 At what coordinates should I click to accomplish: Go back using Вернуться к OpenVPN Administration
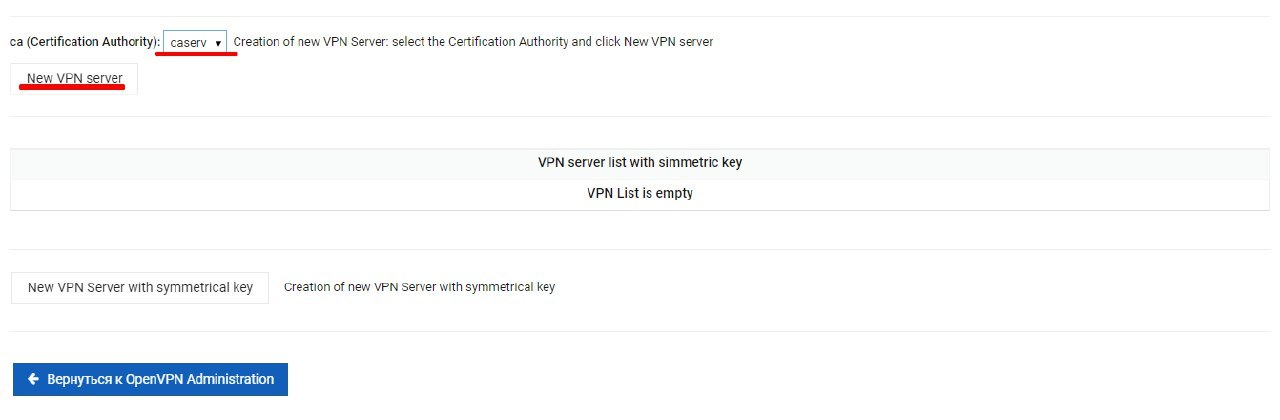[150, 379]
